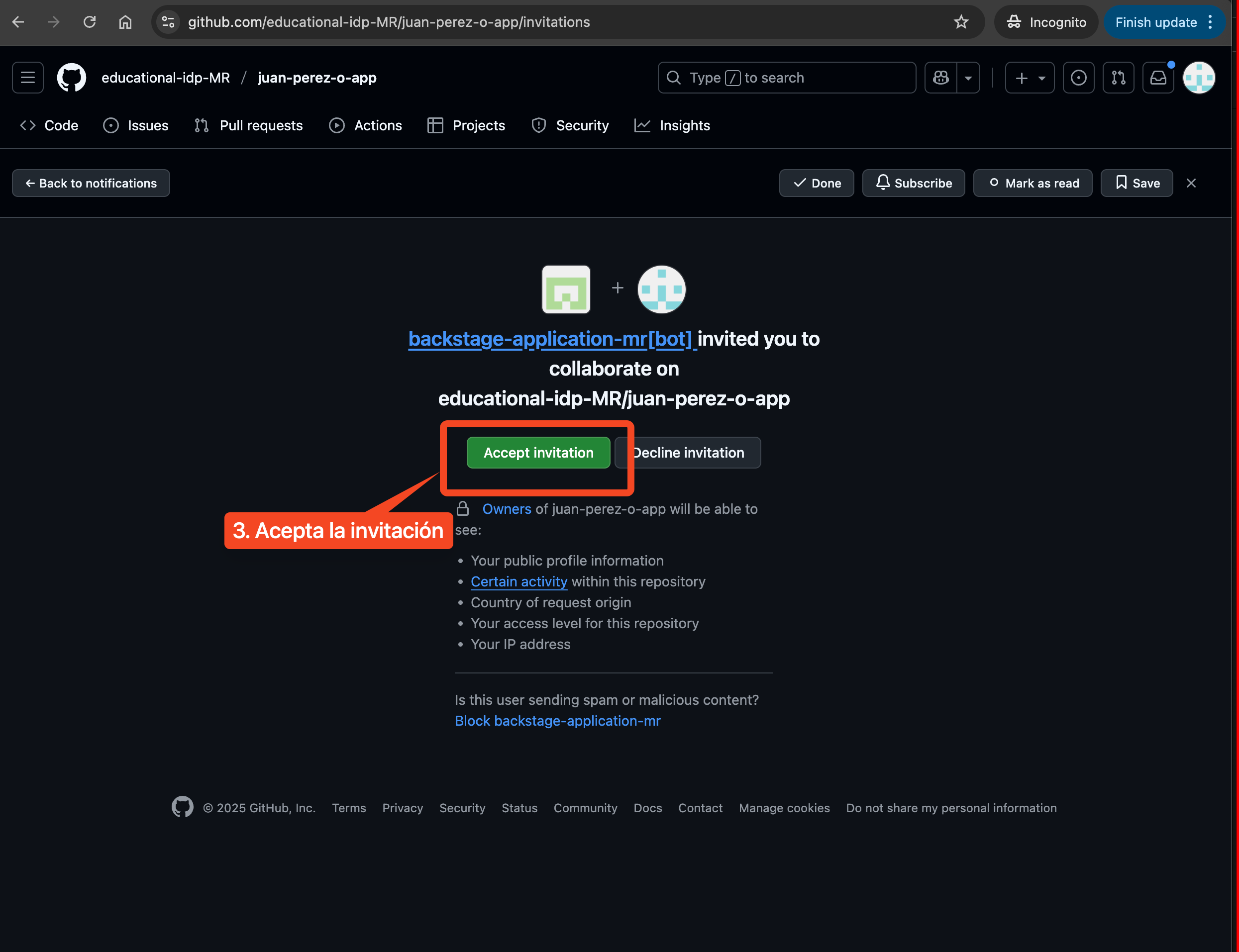Click the Accept invitation button

tap(538, 453)
